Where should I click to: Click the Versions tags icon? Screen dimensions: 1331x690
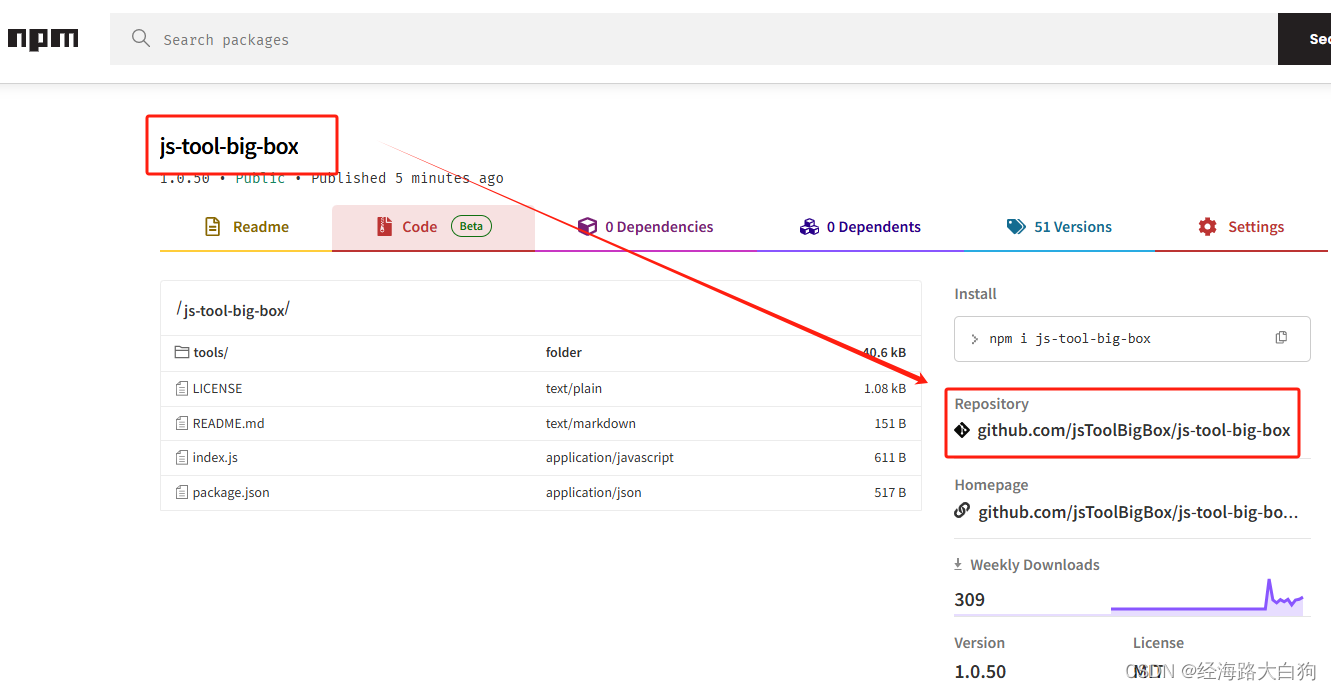click(x=1016, y=227)
